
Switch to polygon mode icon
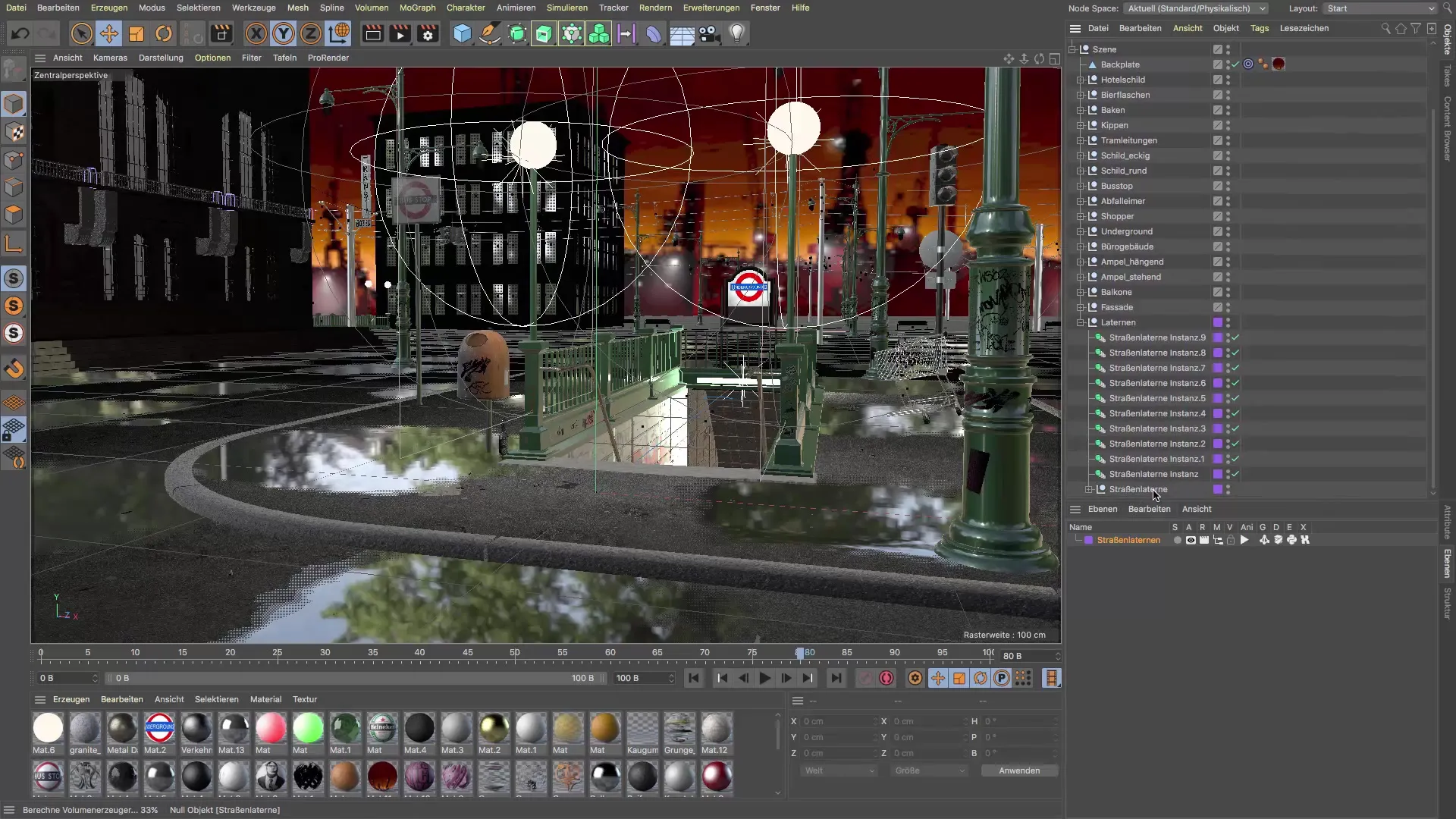tap(14, 215)
